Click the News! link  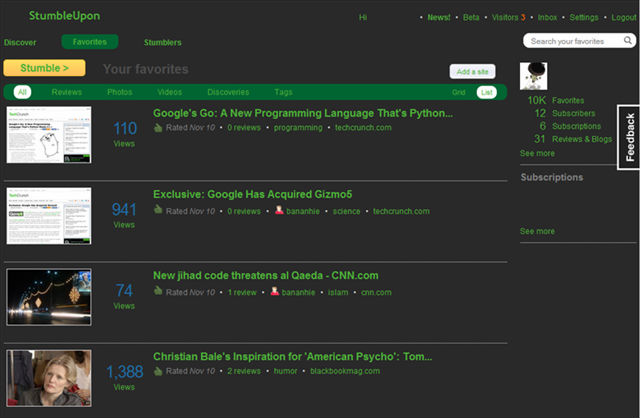pos(439,18)
